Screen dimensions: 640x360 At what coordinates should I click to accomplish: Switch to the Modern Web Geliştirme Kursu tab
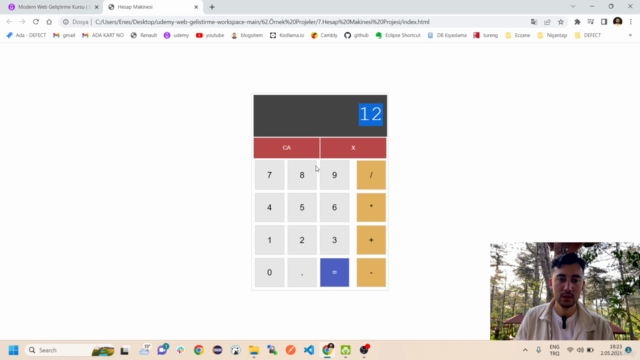[x=53, y=7]
